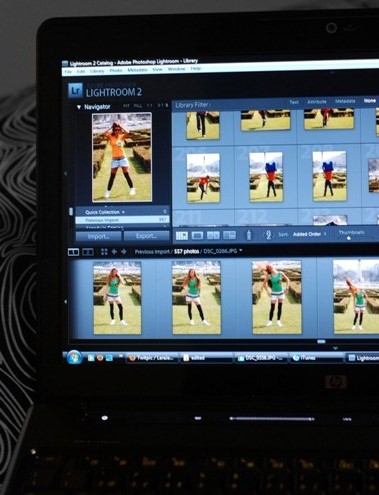Click the filmstrip grid view shortcut icon
Screen dimensions: 379x495
point(104,252)
